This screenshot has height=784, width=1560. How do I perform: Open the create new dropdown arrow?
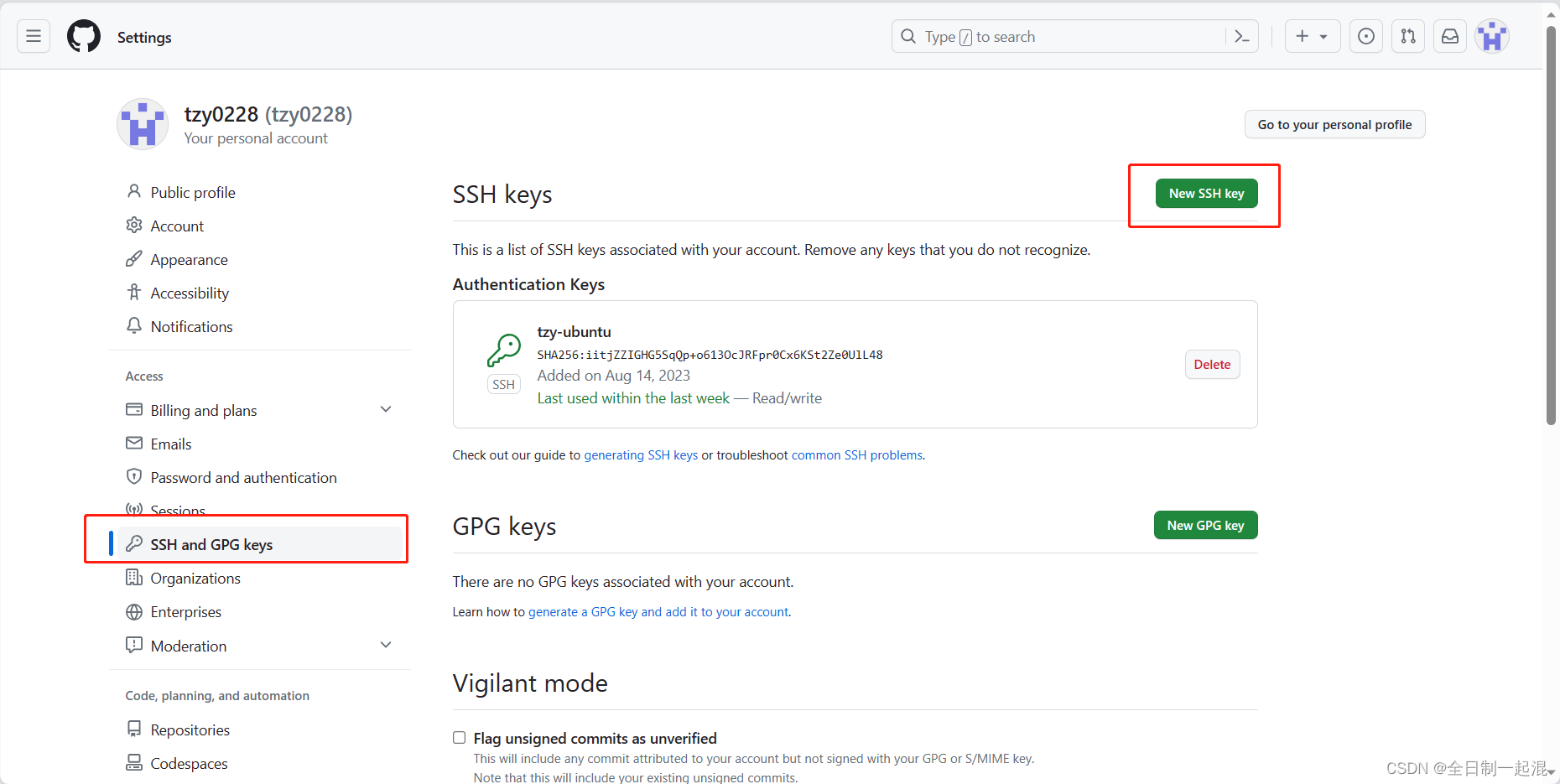(x=1323, y=36)
